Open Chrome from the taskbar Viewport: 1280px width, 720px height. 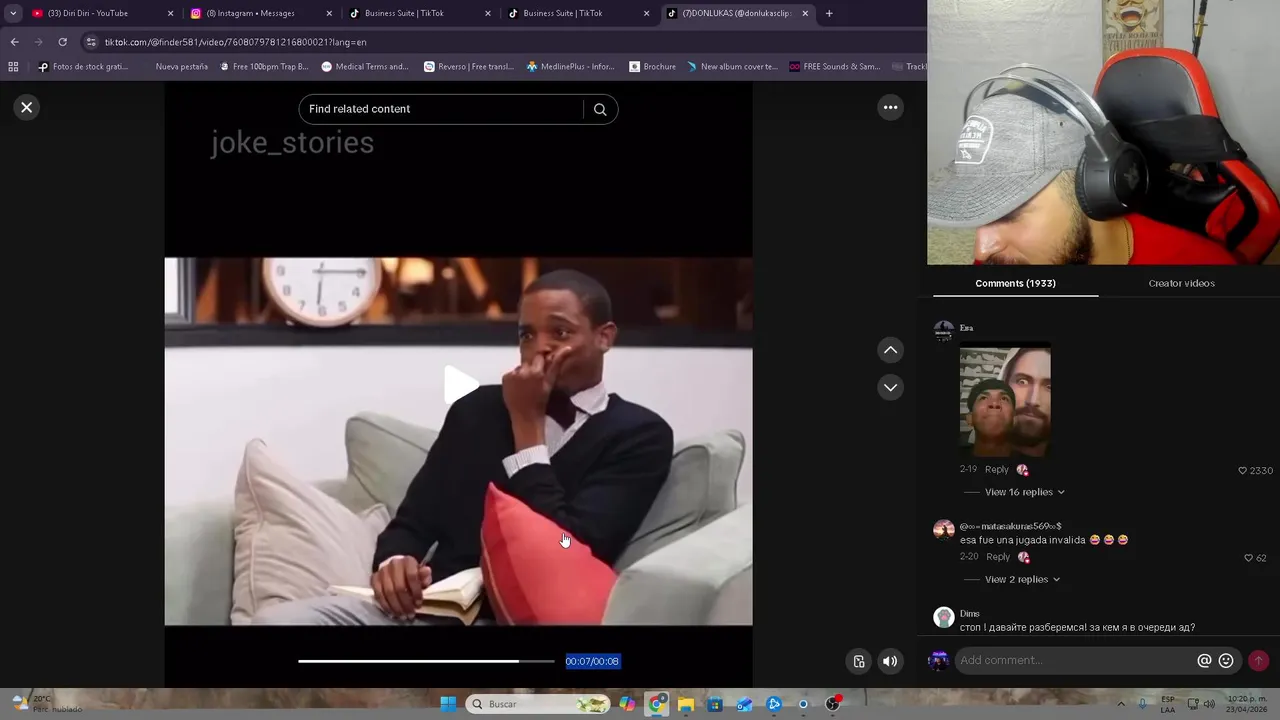656,704
